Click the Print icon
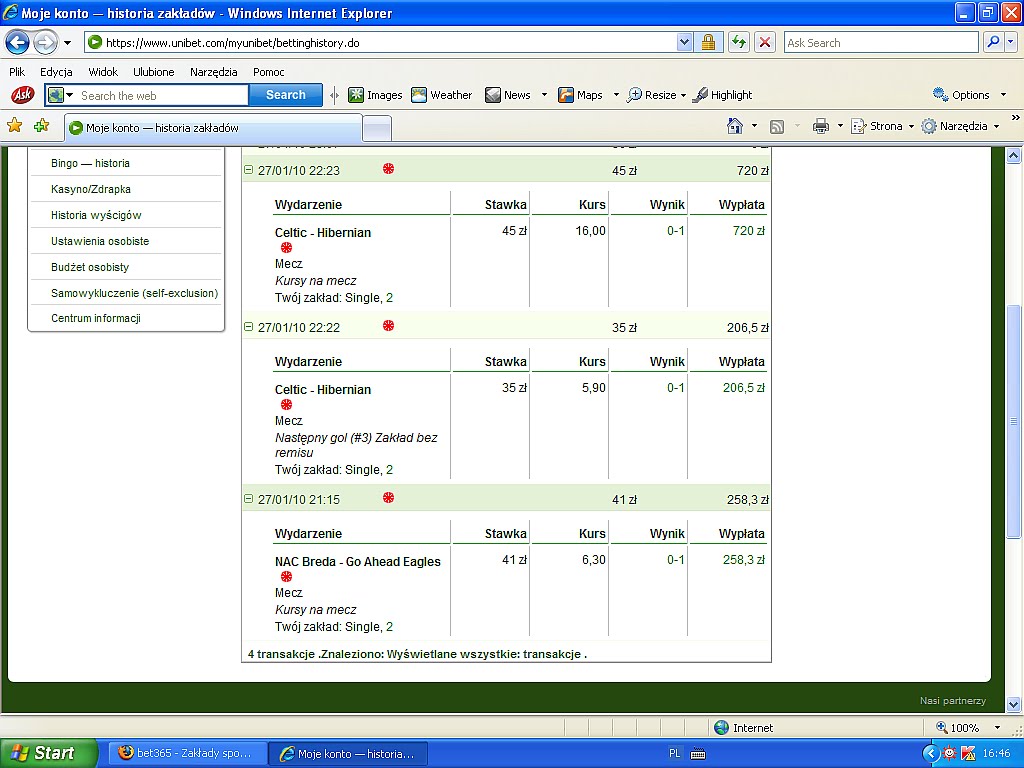This screenshot has width=1024, height=768. pyautogui.click(x=820, y=126)
